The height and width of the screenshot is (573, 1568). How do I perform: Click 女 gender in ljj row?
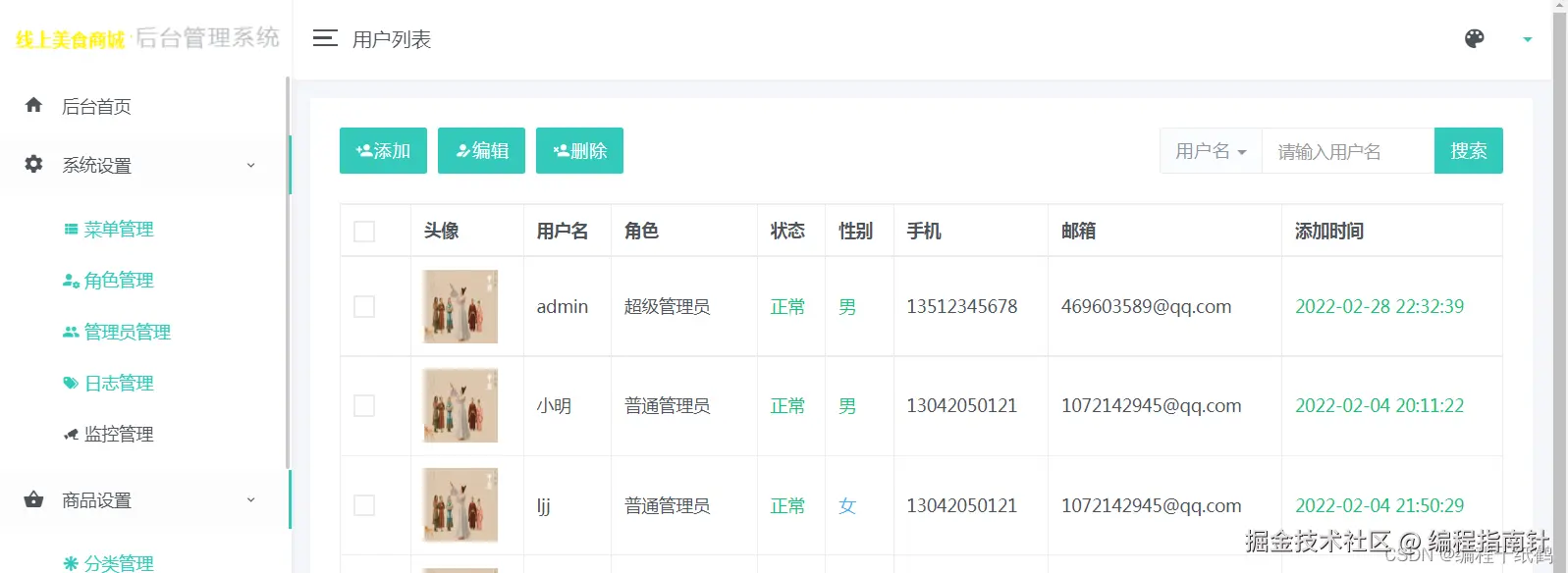[x=847, y=505]
